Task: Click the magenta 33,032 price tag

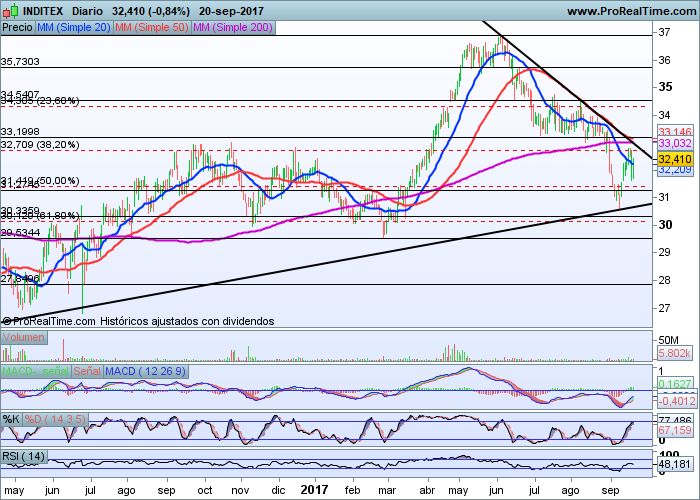Action: 675,143
